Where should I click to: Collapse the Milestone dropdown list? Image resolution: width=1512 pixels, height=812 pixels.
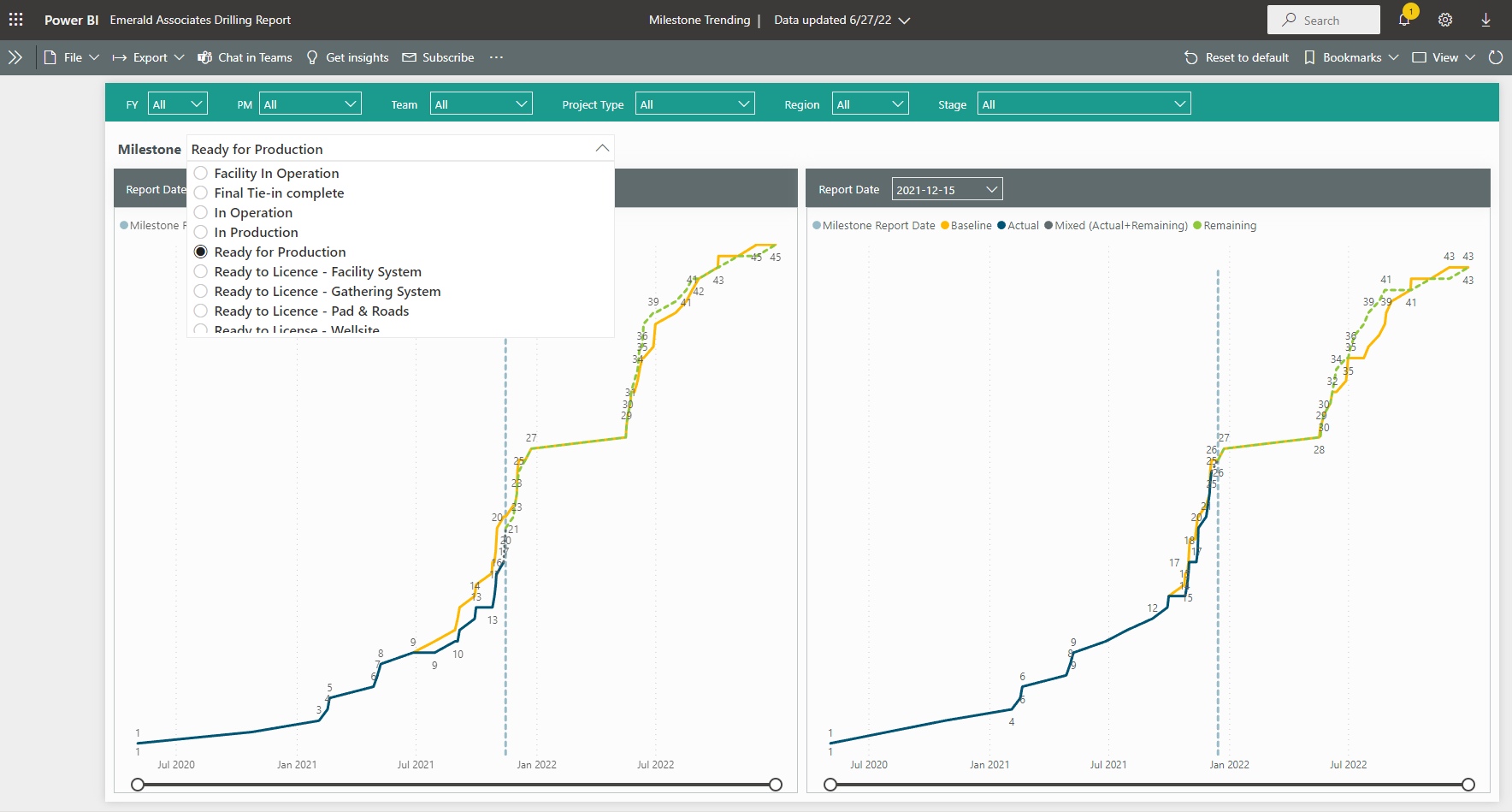click(602, 149)
